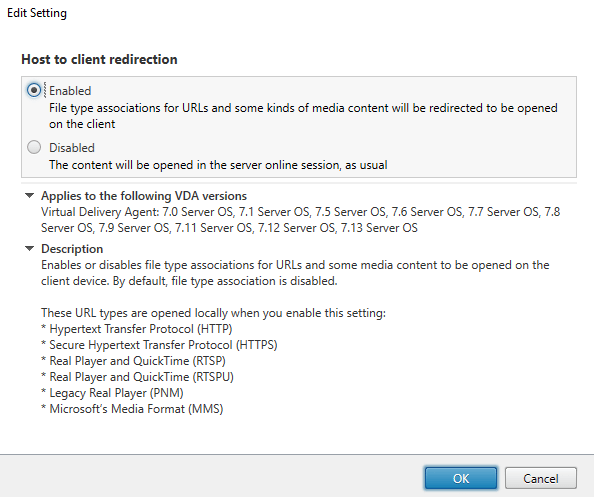Click the Legacy Real Player (PNM) line
The height and width of the screenshot is (497, 594).
112,393
